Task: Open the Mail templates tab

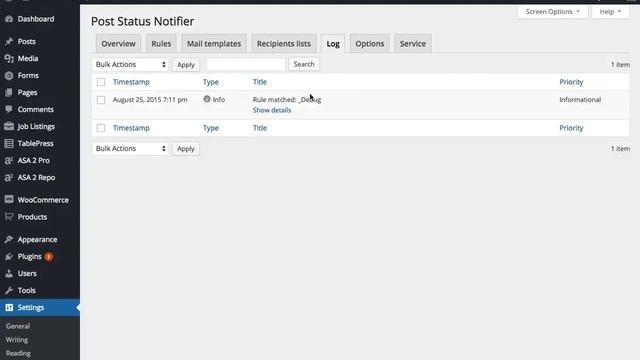Action: 214,44
